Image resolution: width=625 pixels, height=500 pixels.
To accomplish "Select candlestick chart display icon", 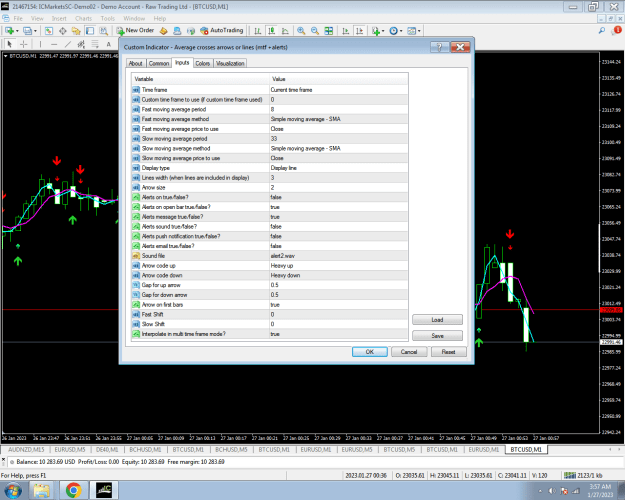I will tap(271, 31).
